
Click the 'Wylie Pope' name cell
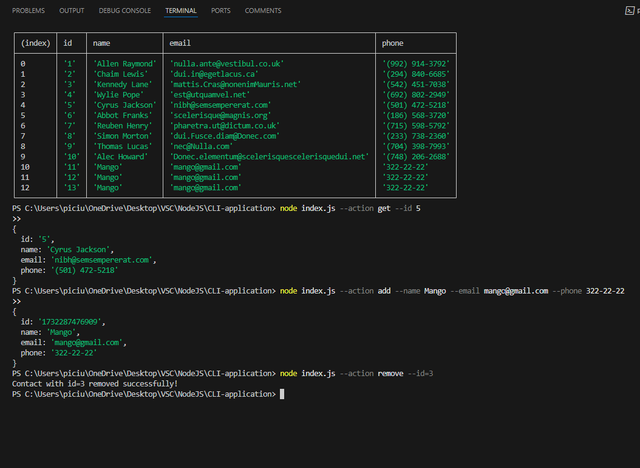(118, 95)
